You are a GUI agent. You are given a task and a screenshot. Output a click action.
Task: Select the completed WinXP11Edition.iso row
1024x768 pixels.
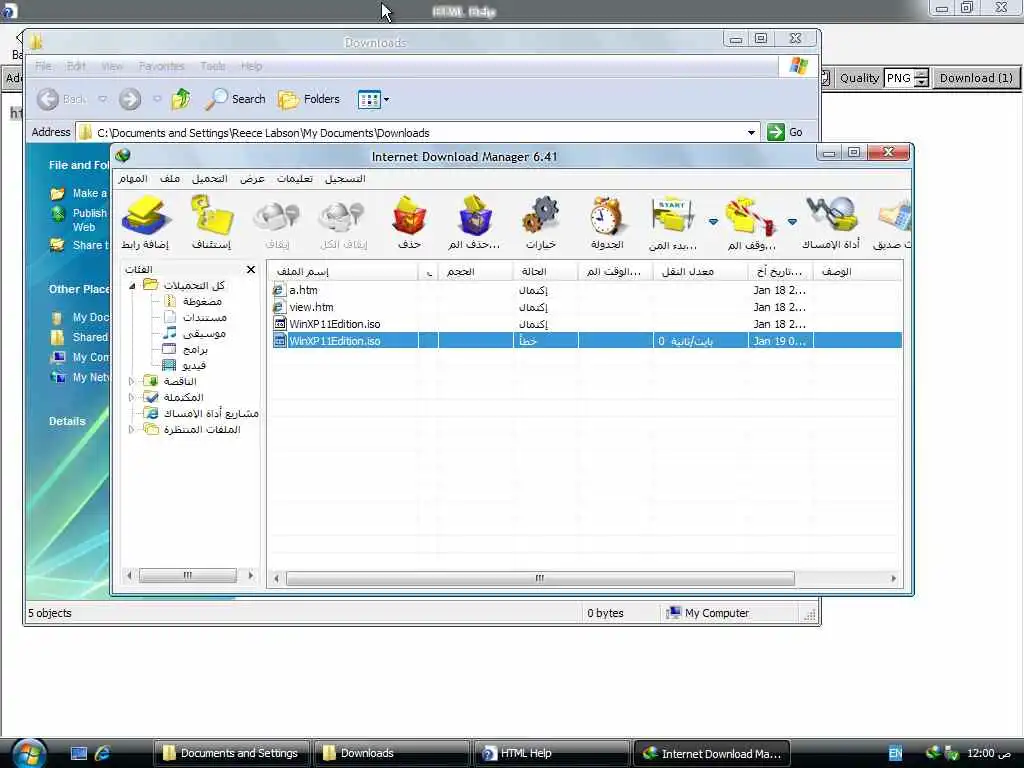point(586,324)
